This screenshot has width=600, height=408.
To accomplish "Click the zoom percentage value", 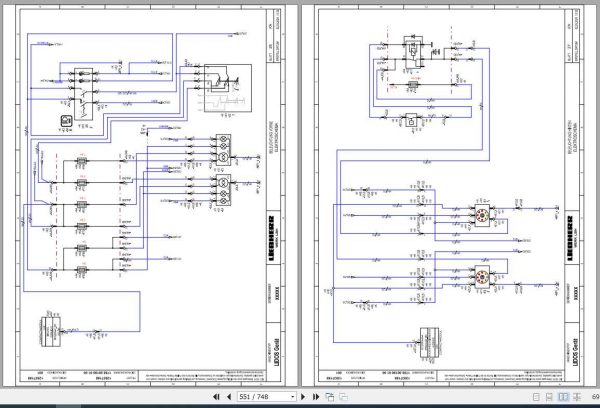I will [596, 397].
